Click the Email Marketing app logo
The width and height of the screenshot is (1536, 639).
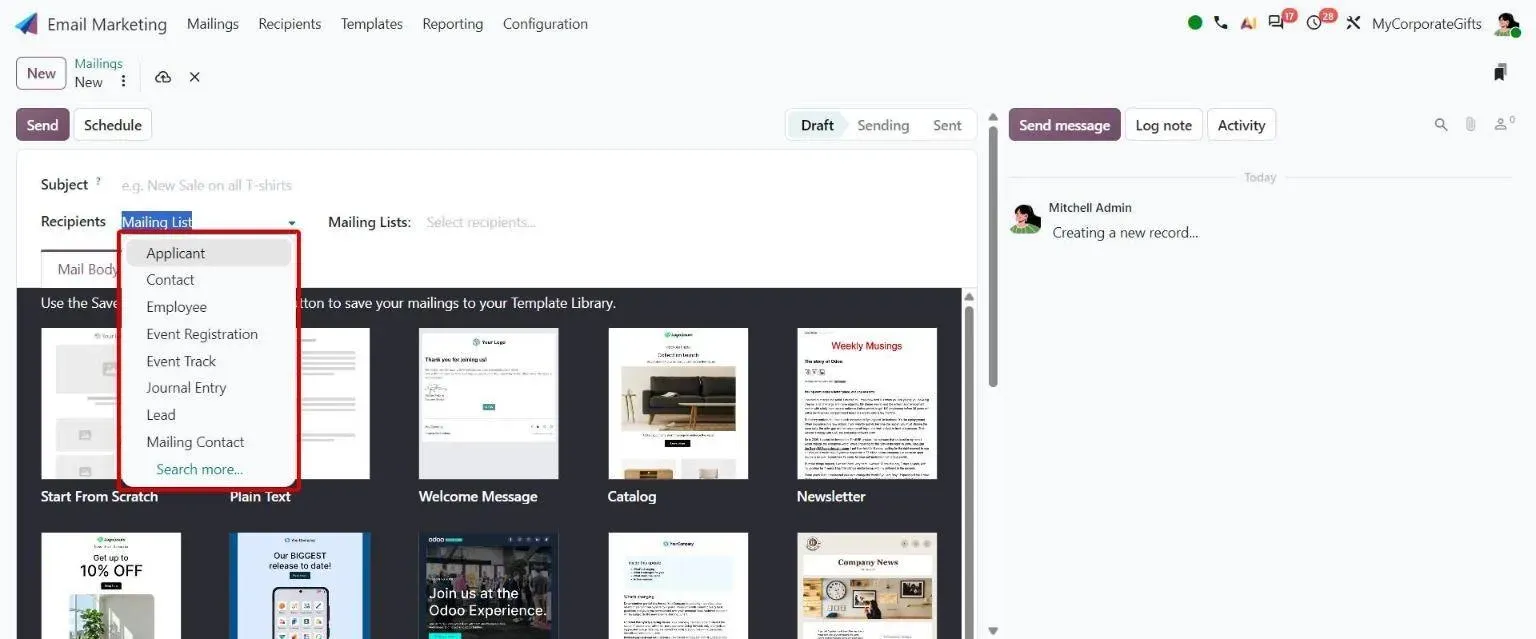tap(26, 24)
